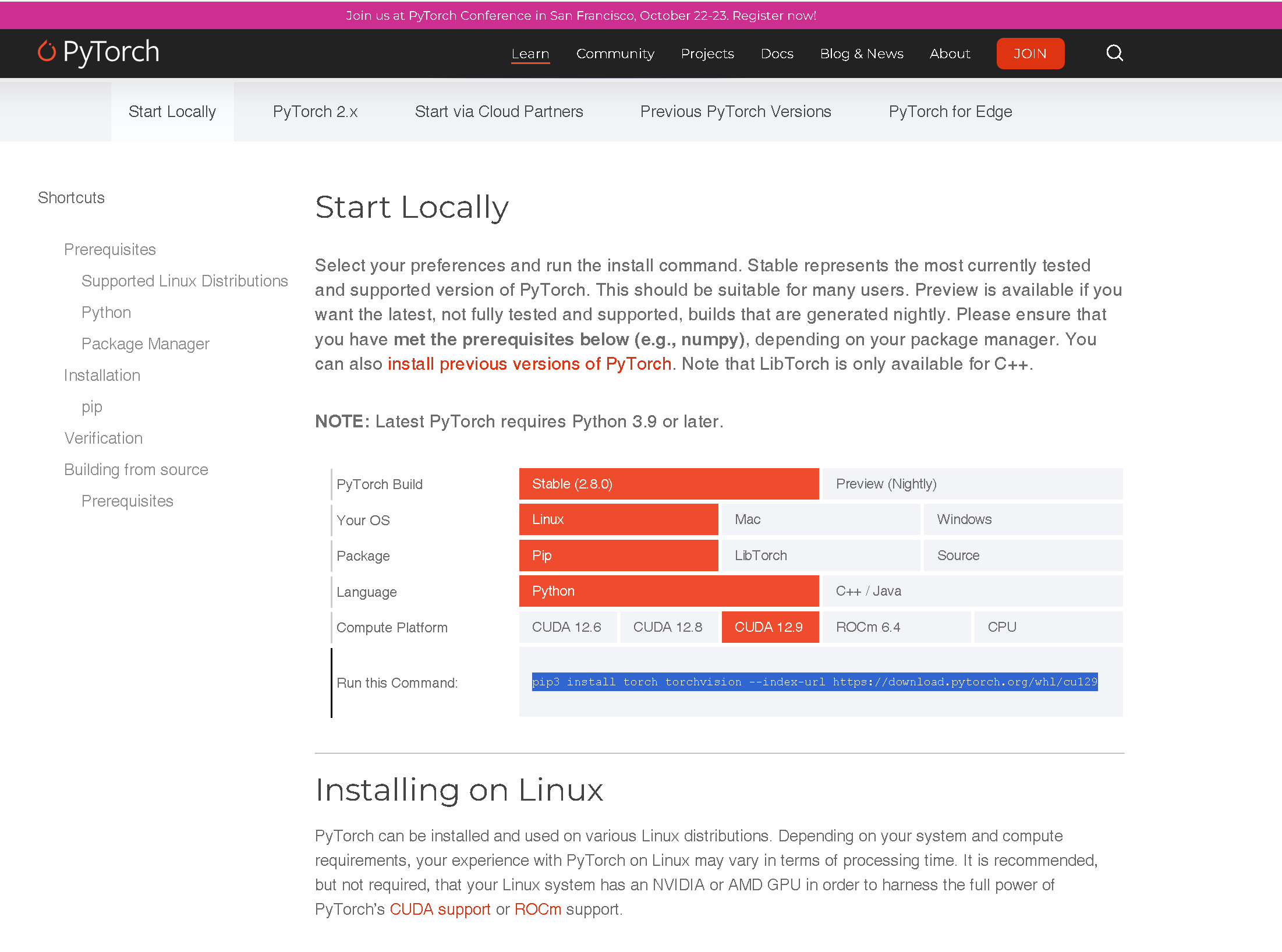The height and width of the screenshot is (952, 1282).
Task: Click the Python 3.9 NOTE text
Action: 519,422
